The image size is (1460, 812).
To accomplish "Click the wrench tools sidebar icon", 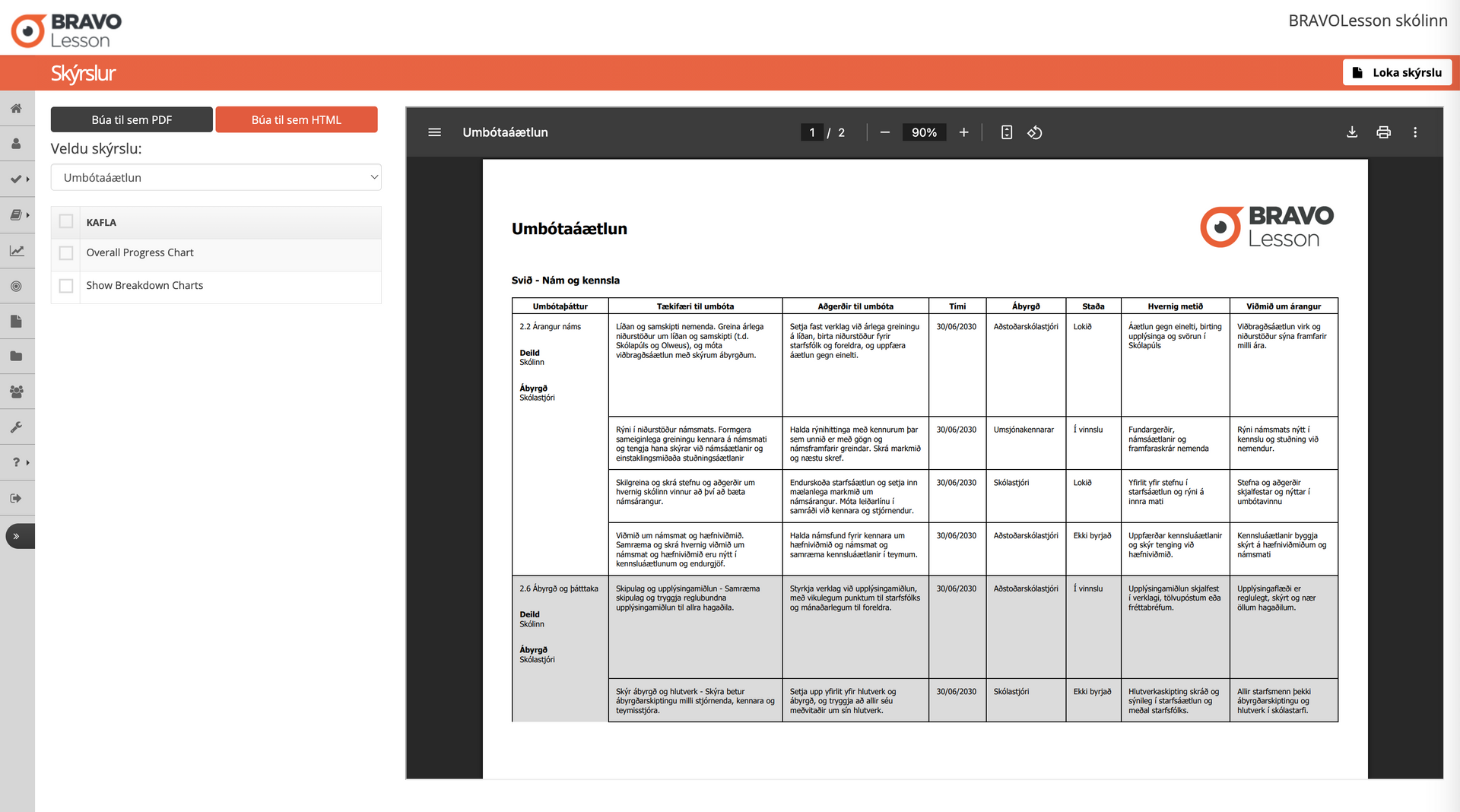I will pyautogui.click(x=16, y=427).
